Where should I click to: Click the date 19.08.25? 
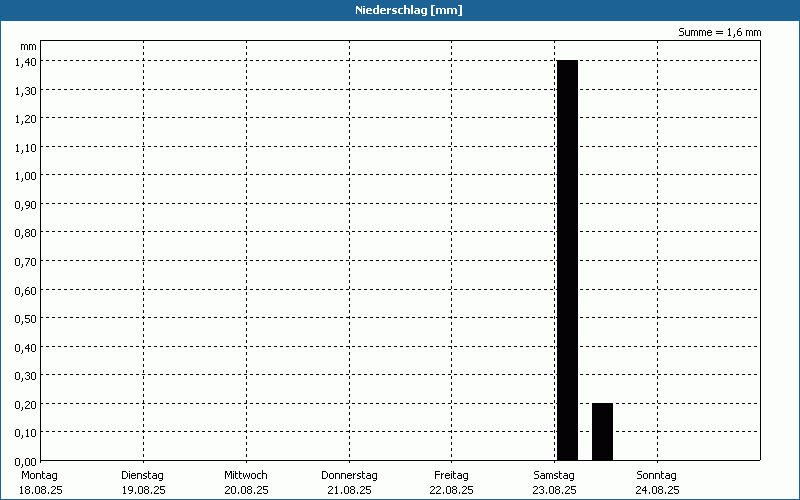click(143, 491)
